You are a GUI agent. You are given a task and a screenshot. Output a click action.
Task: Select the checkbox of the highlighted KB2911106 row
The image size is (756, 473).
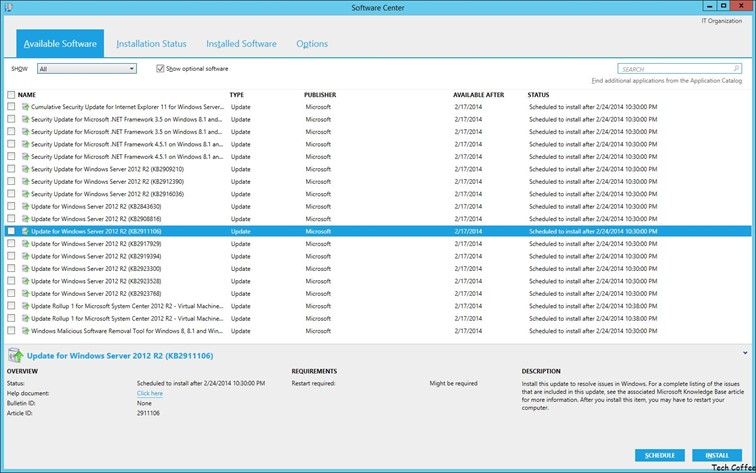tap(11, 231)
